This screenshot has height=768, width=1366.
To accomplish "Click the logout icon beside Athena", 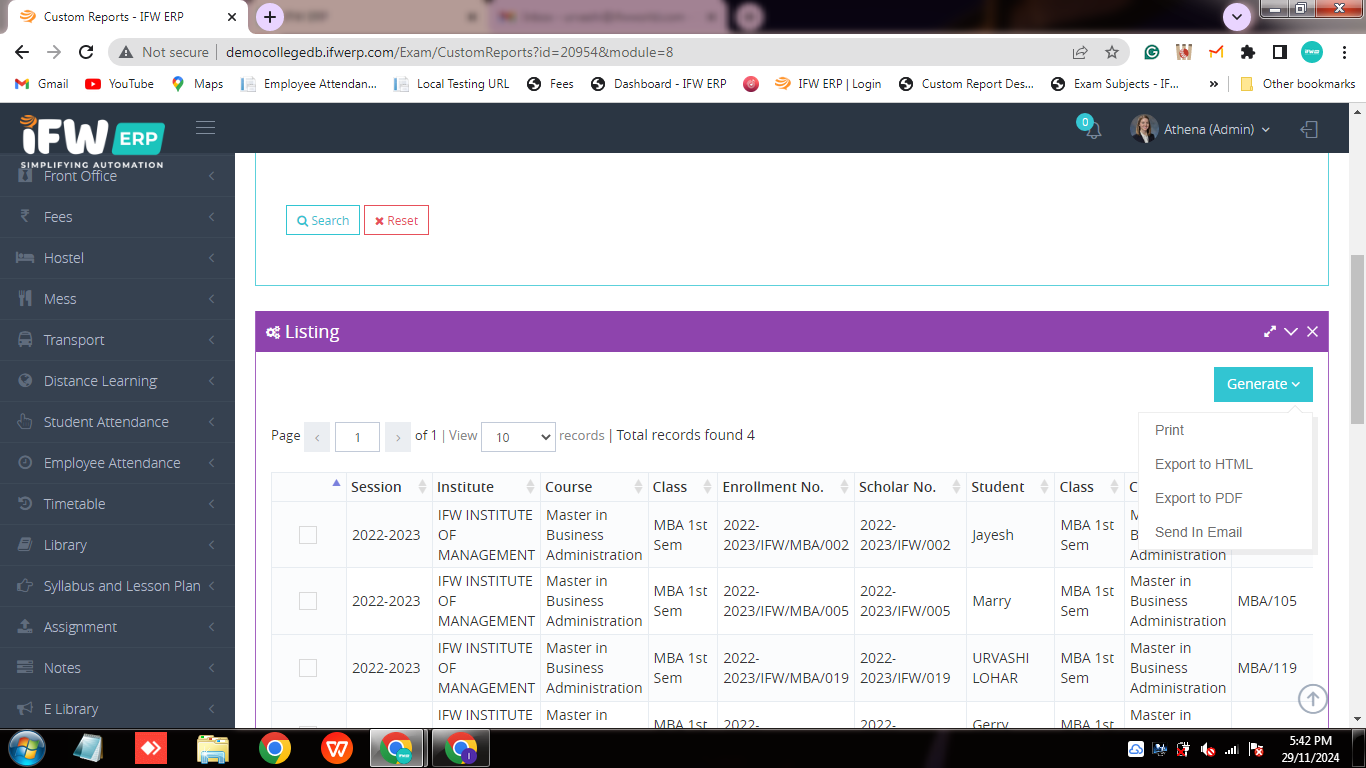I will 1308,129.
